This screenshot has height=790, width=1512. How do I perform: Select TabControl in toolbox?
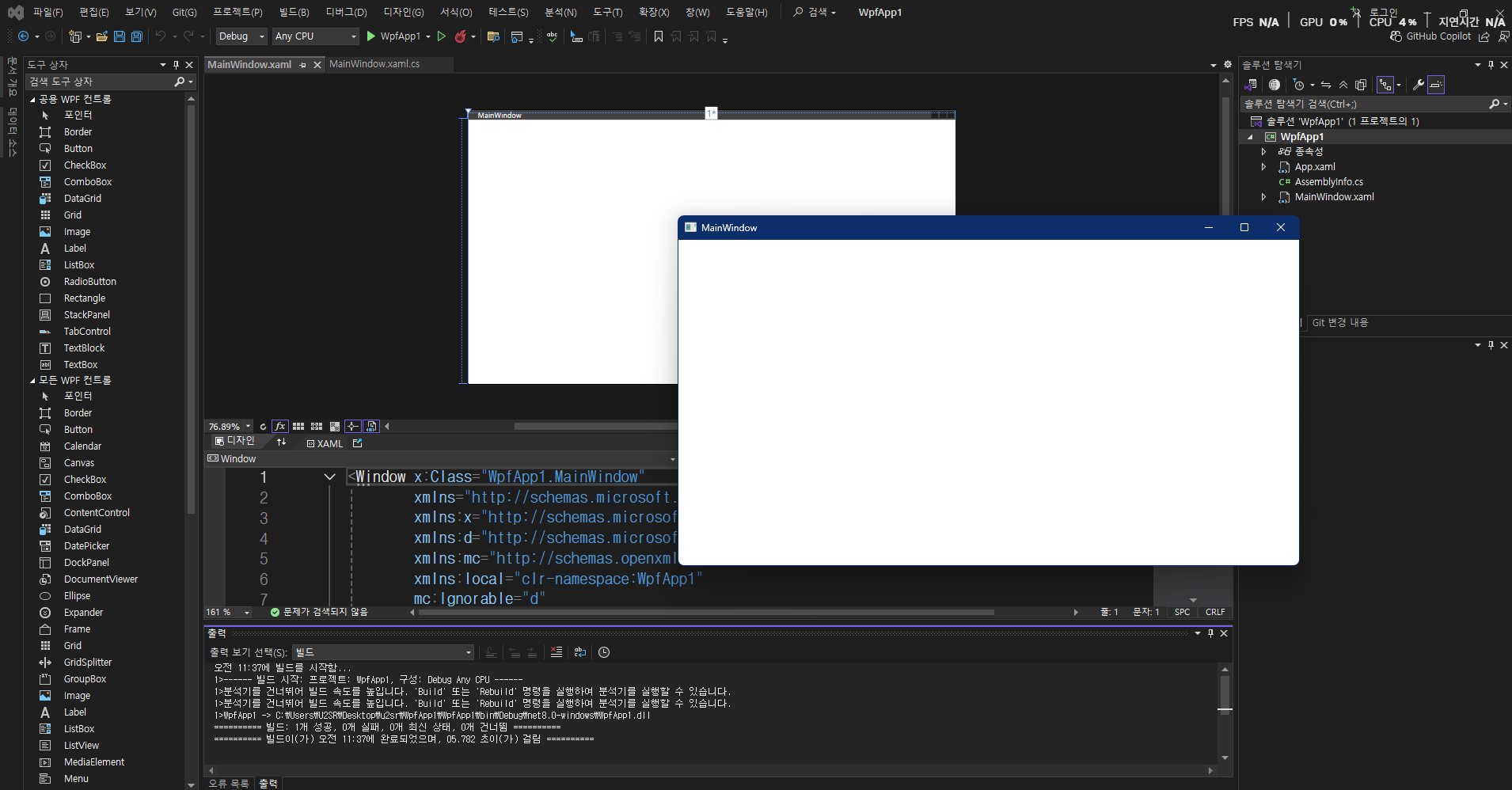[87, 332]
